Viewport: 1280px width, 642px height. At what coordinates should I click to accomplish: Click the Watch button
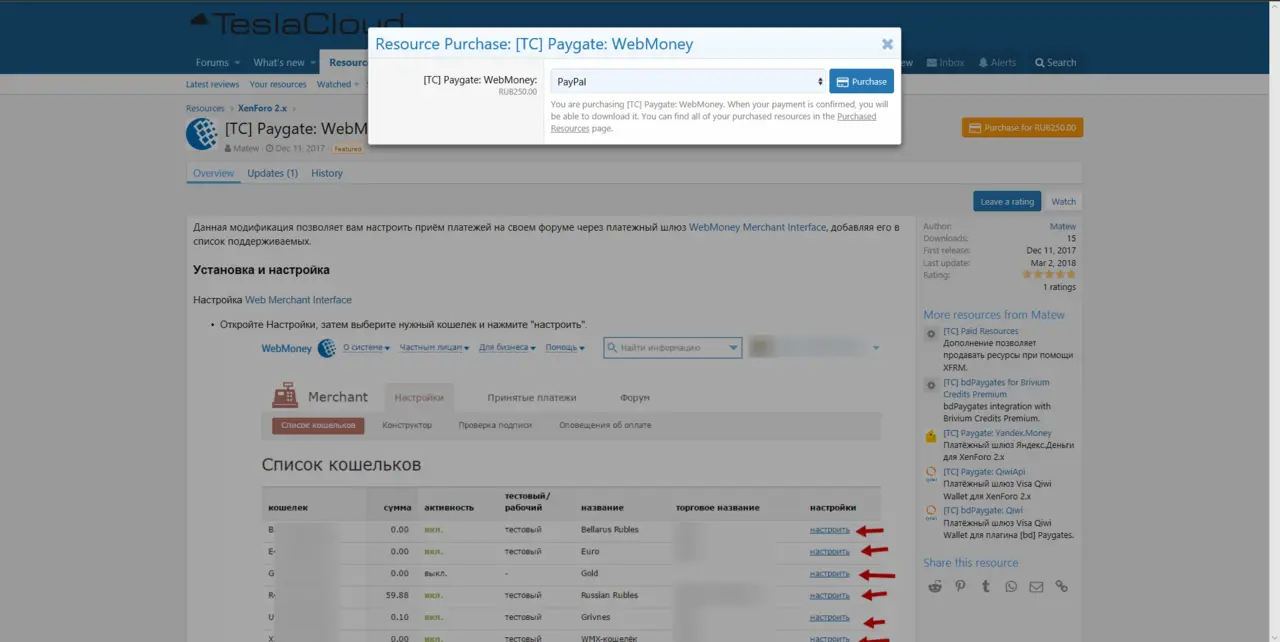pyautogui.click(x=1063, y=201)
